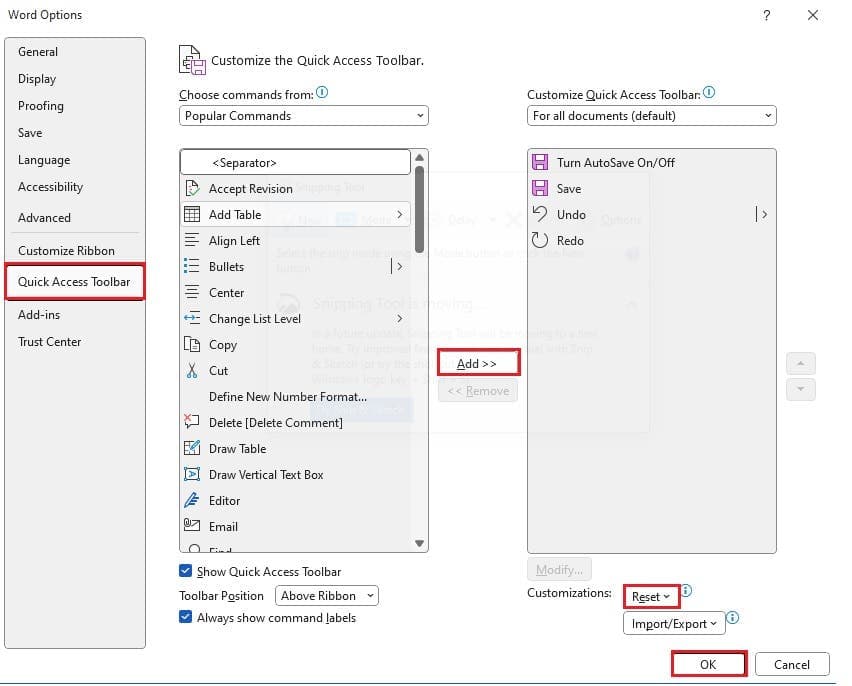
Task: Open the Choose commands from dropdown
Action: pos(304,116)
